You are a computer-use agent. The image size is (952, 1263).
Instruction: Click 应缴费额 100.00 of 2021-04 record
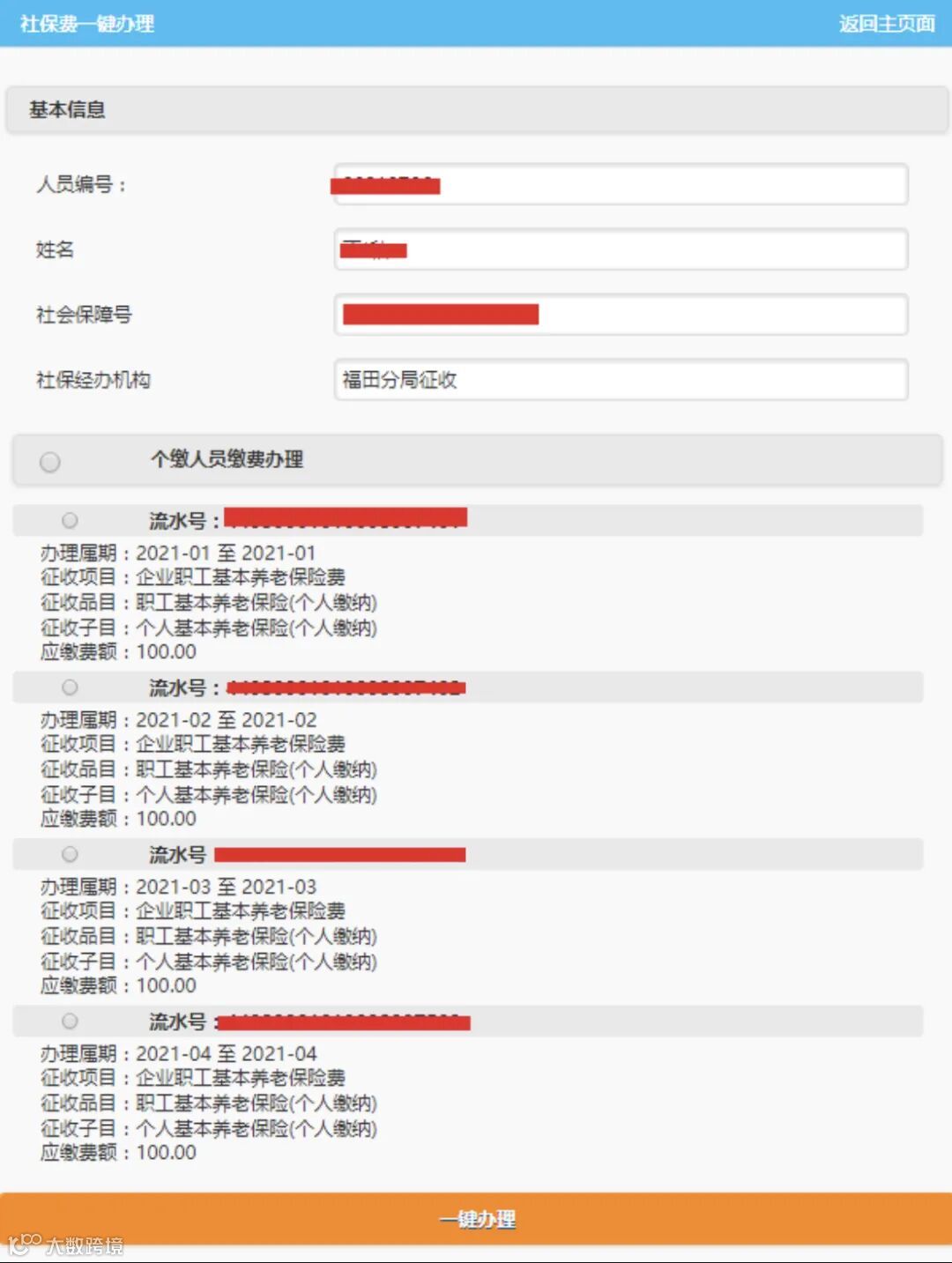118,1152
